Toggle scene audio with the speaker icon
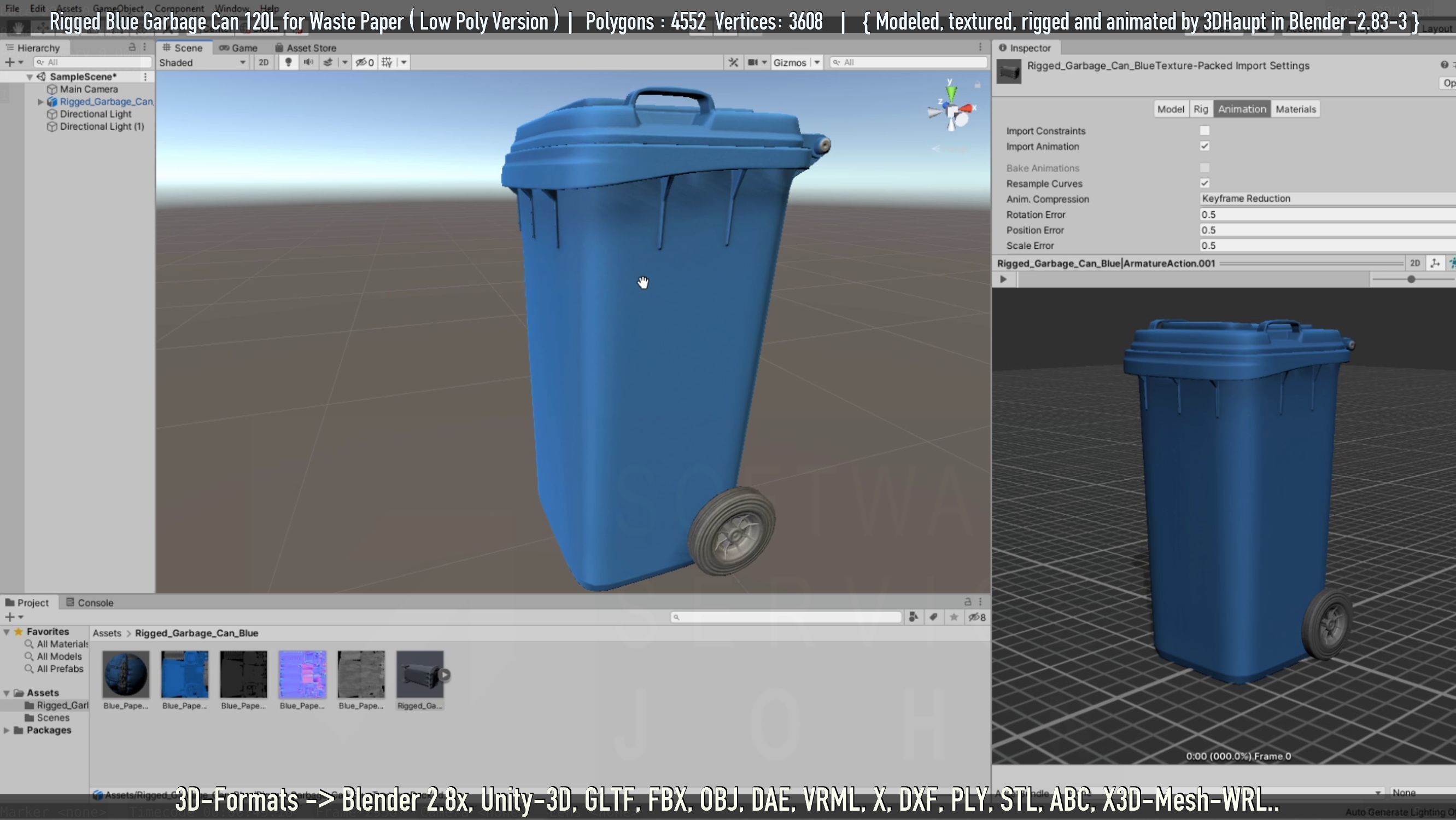This screenshot has height=820, width=1456. (x=308, y=62)
